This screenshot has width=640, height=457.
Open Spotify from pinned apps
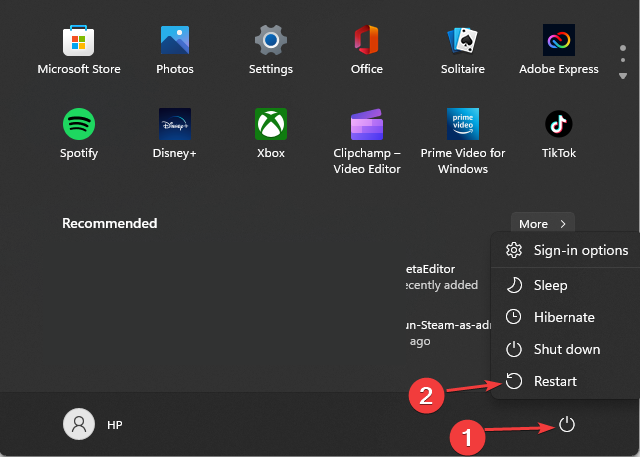coord(79,133)
